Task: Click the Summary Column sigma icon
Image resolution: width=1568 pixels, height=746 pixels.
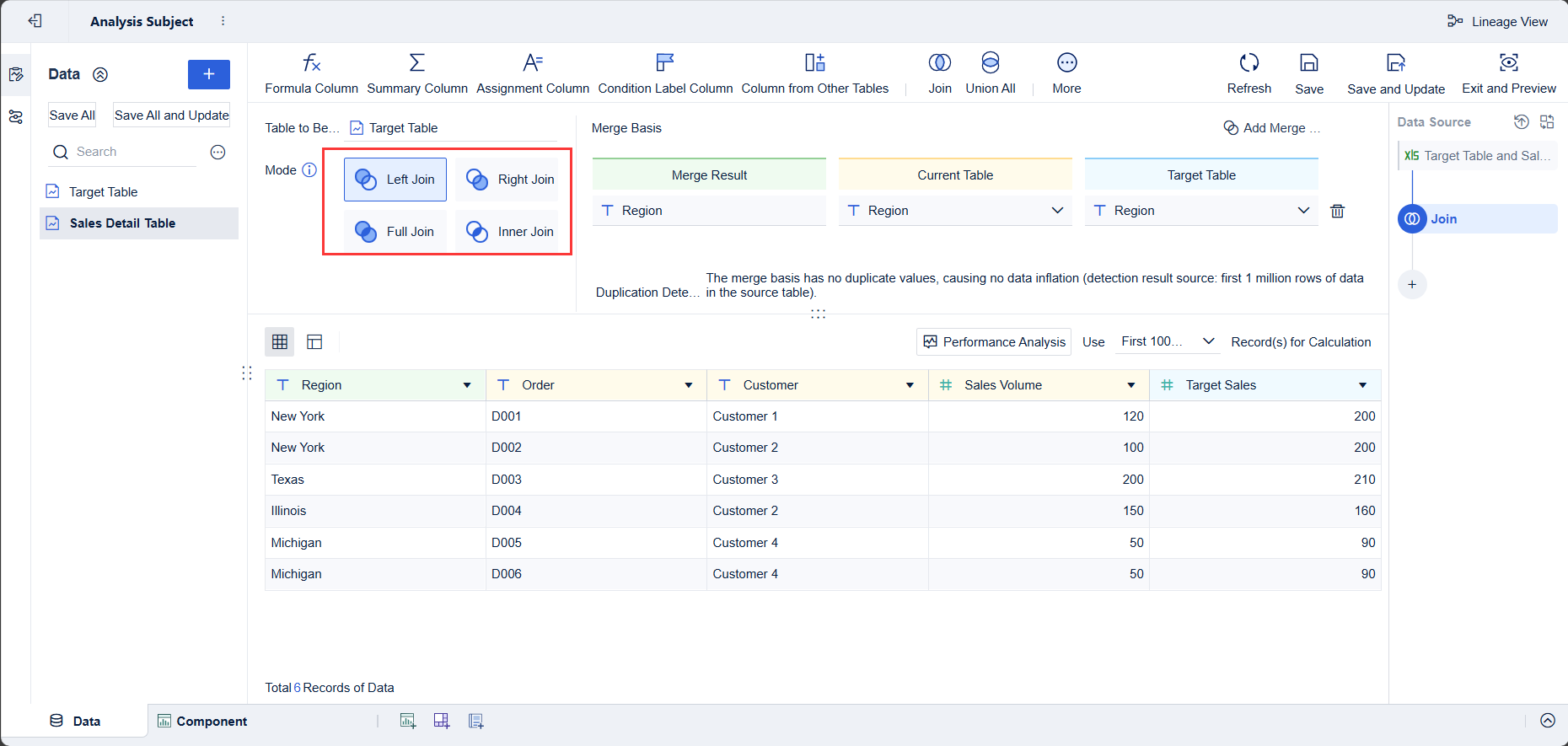Action: coord(416,62)
